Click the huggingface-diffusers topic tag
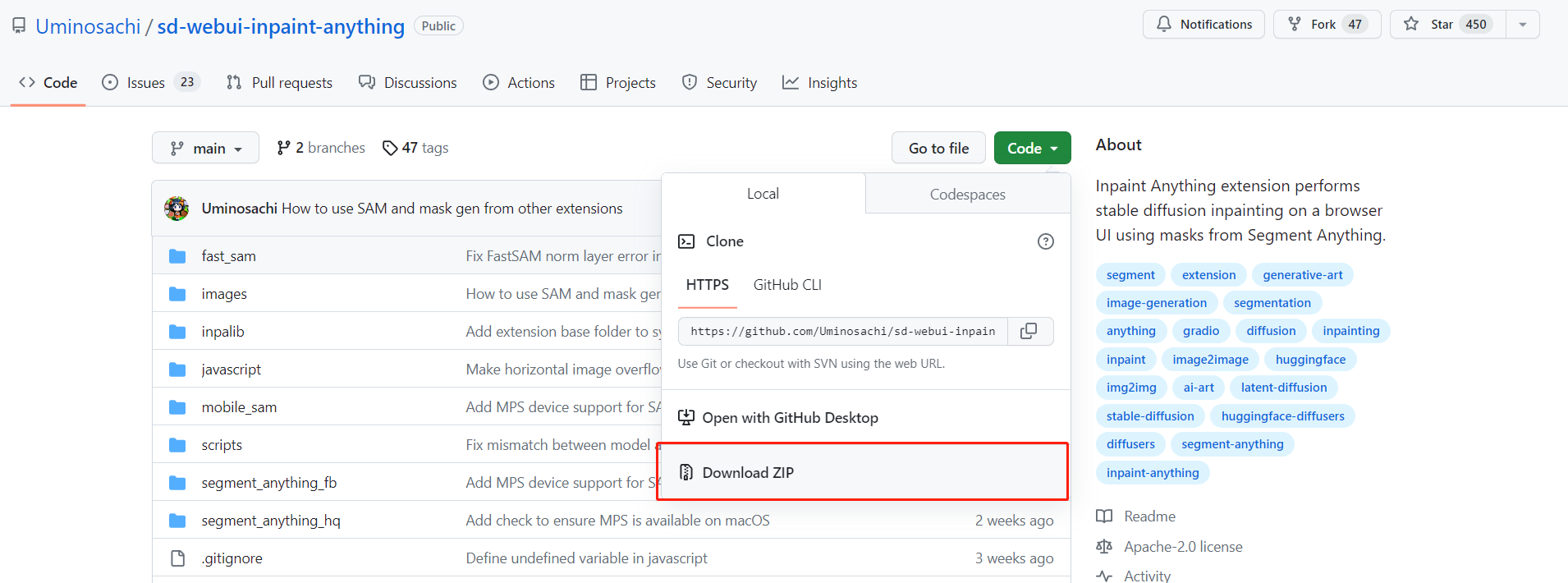1568x583 pixels. point(1283,416)
